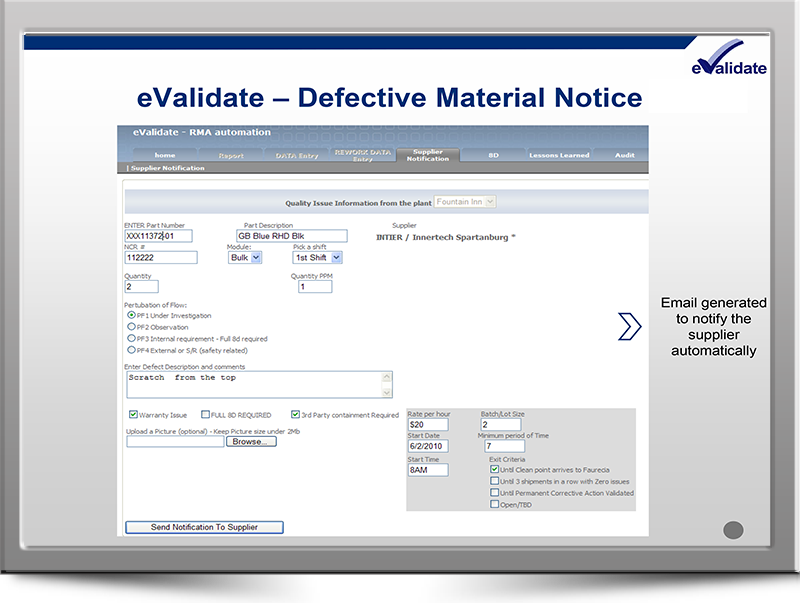
Task: Select PF2 Observation radio button
Action: pyautogui.click(x=132, y=327)
